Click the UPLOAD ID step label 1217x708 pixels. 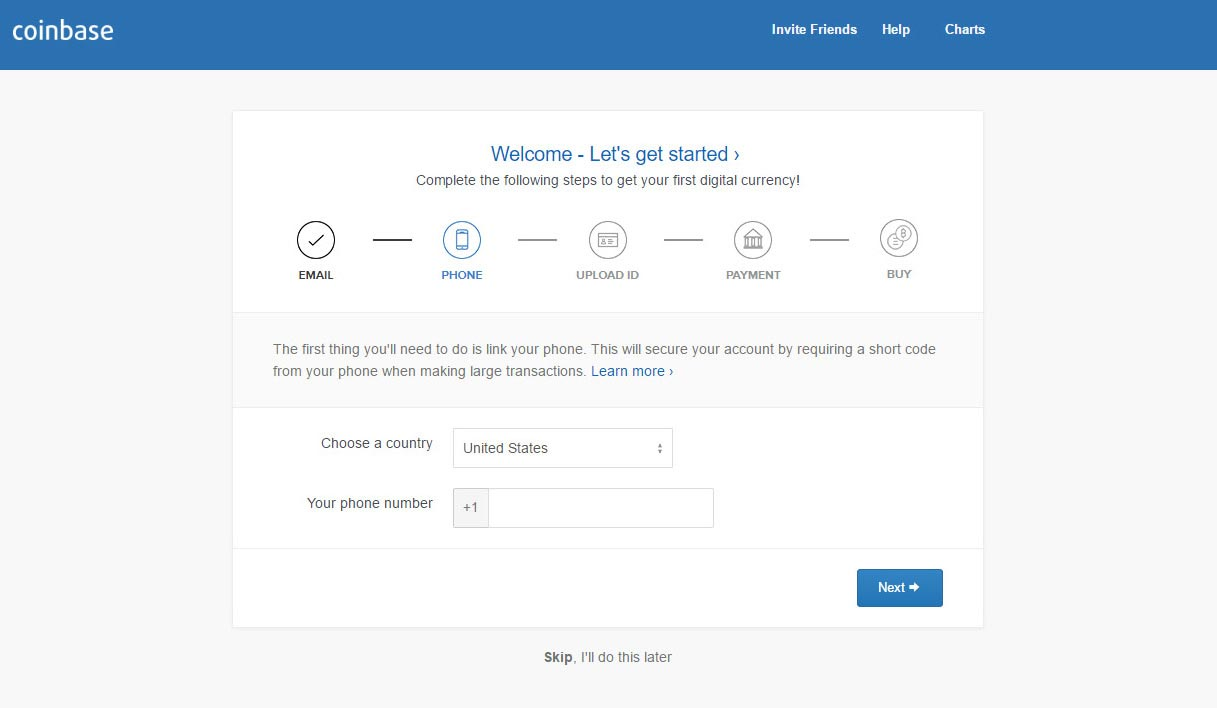tap(607, 275)
